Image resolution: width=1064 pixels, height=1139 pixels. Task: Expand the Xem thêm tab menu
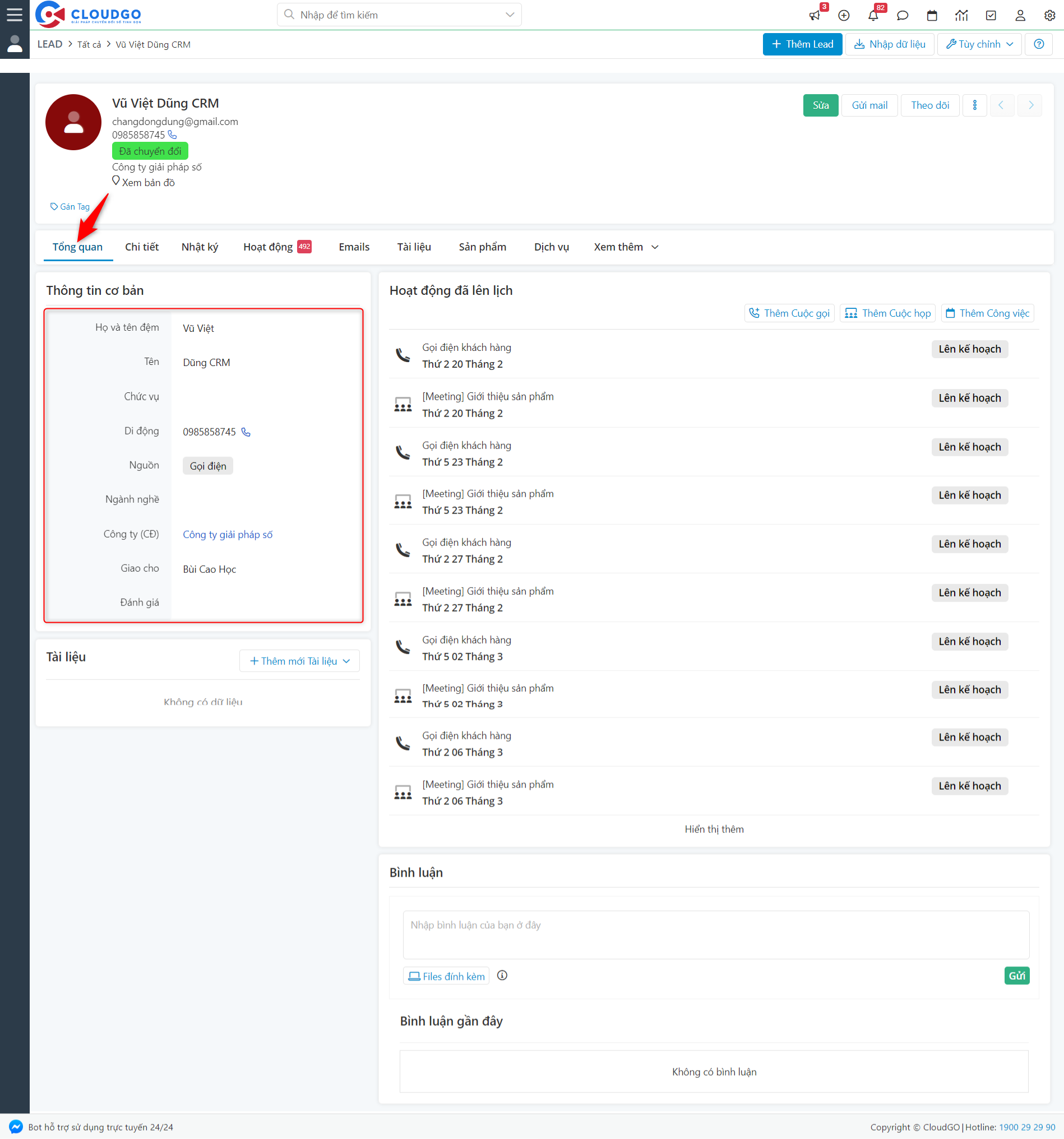[x=626, y=247]
